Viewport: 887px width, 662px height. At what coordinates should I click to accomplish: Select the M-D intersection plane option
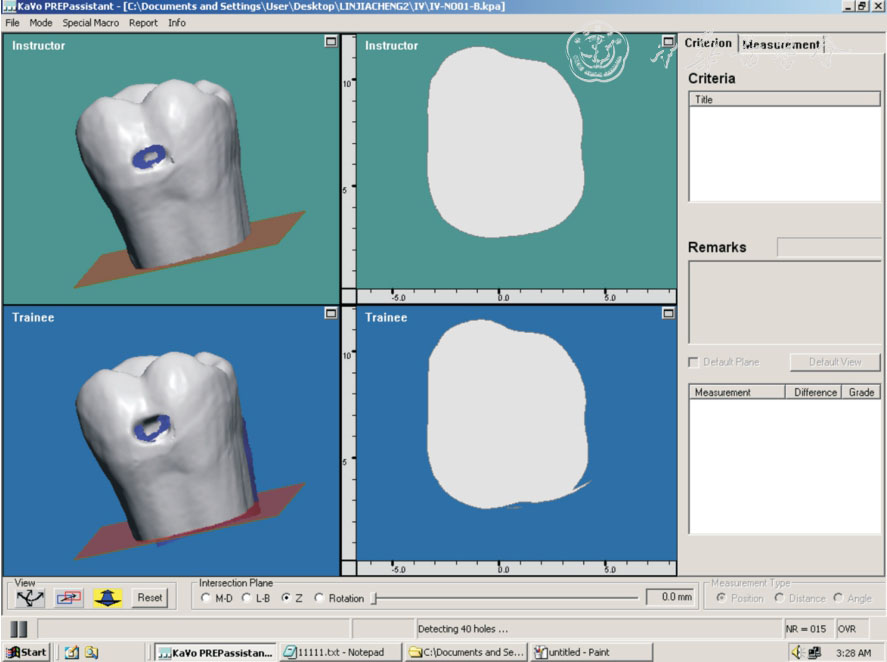[x=207, y=598]
